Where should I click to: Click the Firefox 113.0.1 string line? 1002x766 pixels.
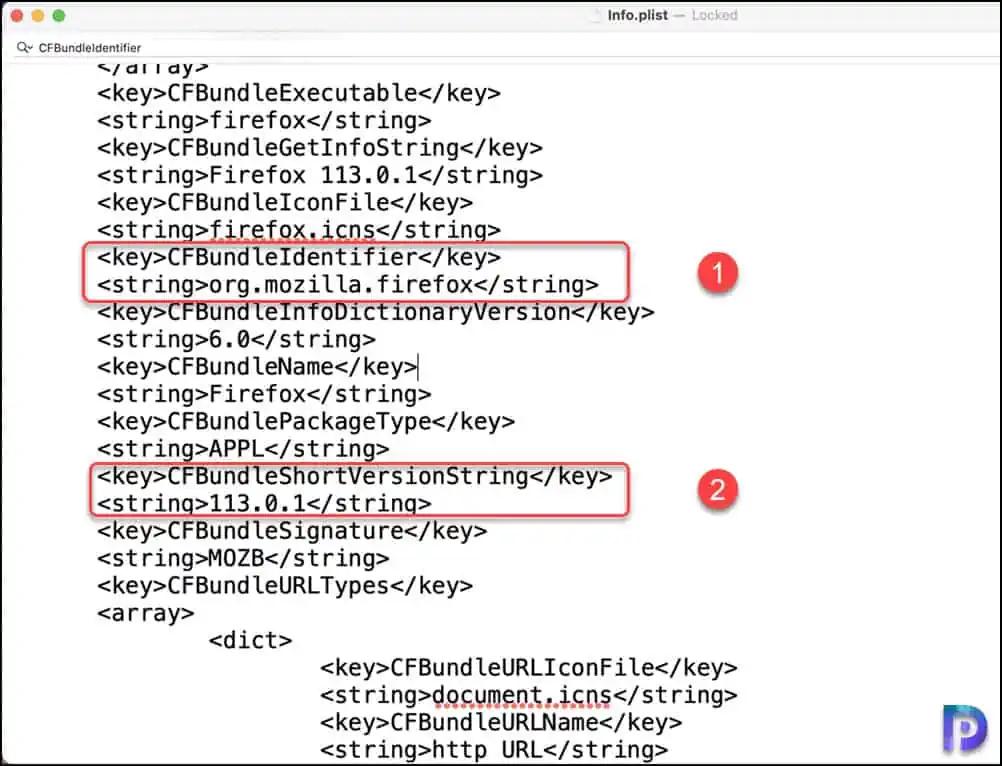point(320,175)
